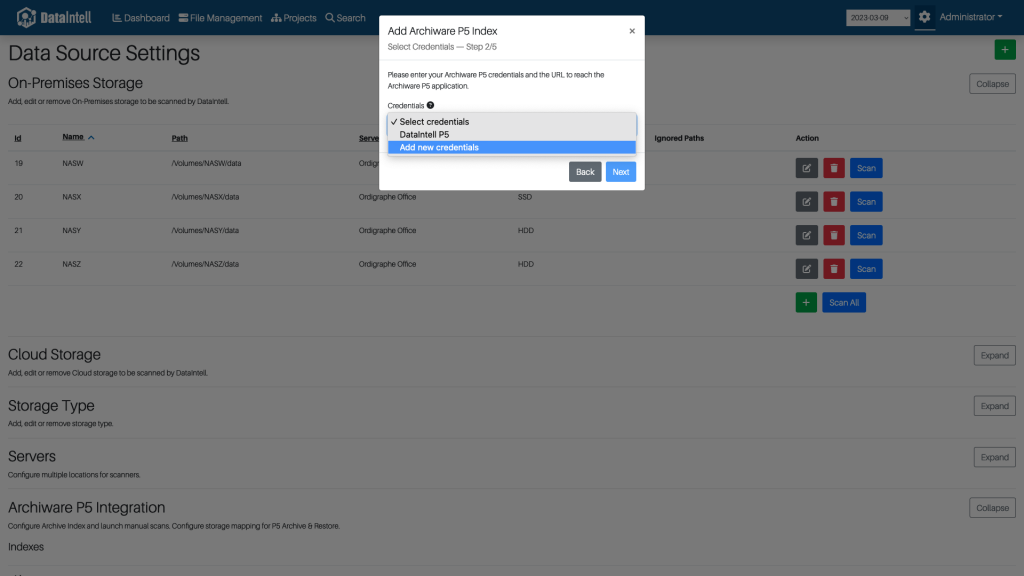Delete the NASX storage entry
This screenshot has height=576, width=1024.
pos(834,202)
